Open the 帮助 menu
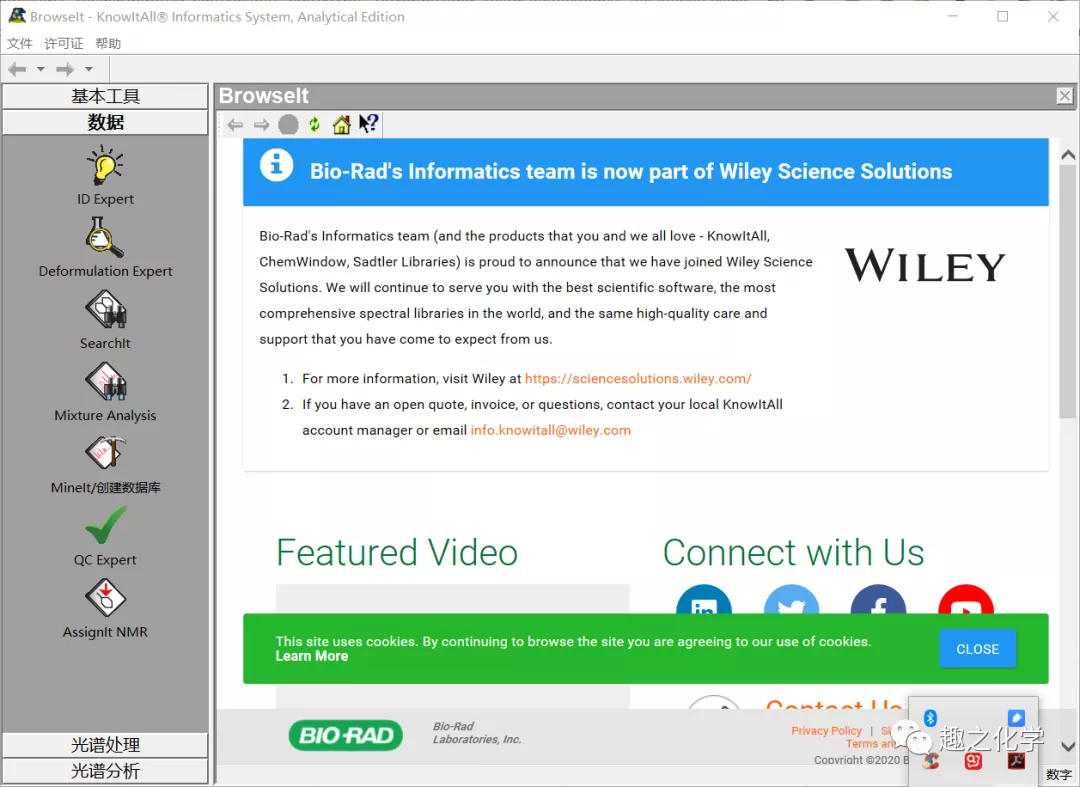The height and width of the screenshot is (787, 1080). (x=108, y=43)
